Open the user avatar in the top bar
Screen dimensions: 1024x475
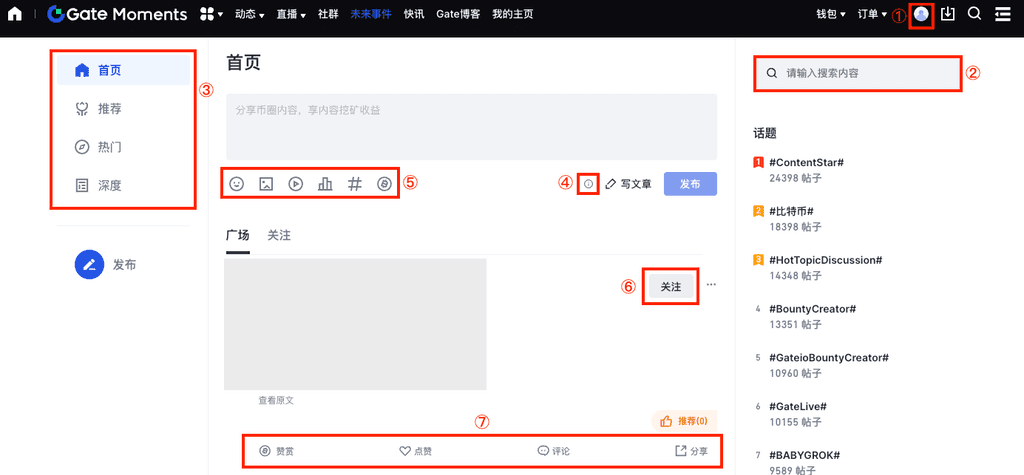921,14
